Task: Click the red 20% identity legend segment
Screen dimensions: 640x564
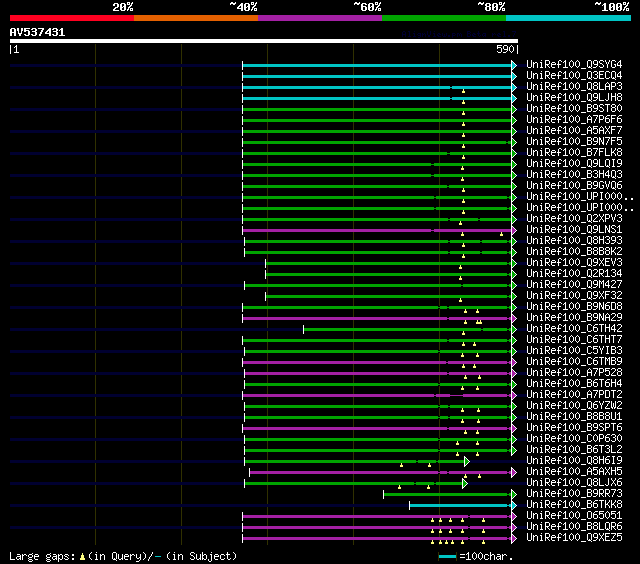Action: point(72,18)
